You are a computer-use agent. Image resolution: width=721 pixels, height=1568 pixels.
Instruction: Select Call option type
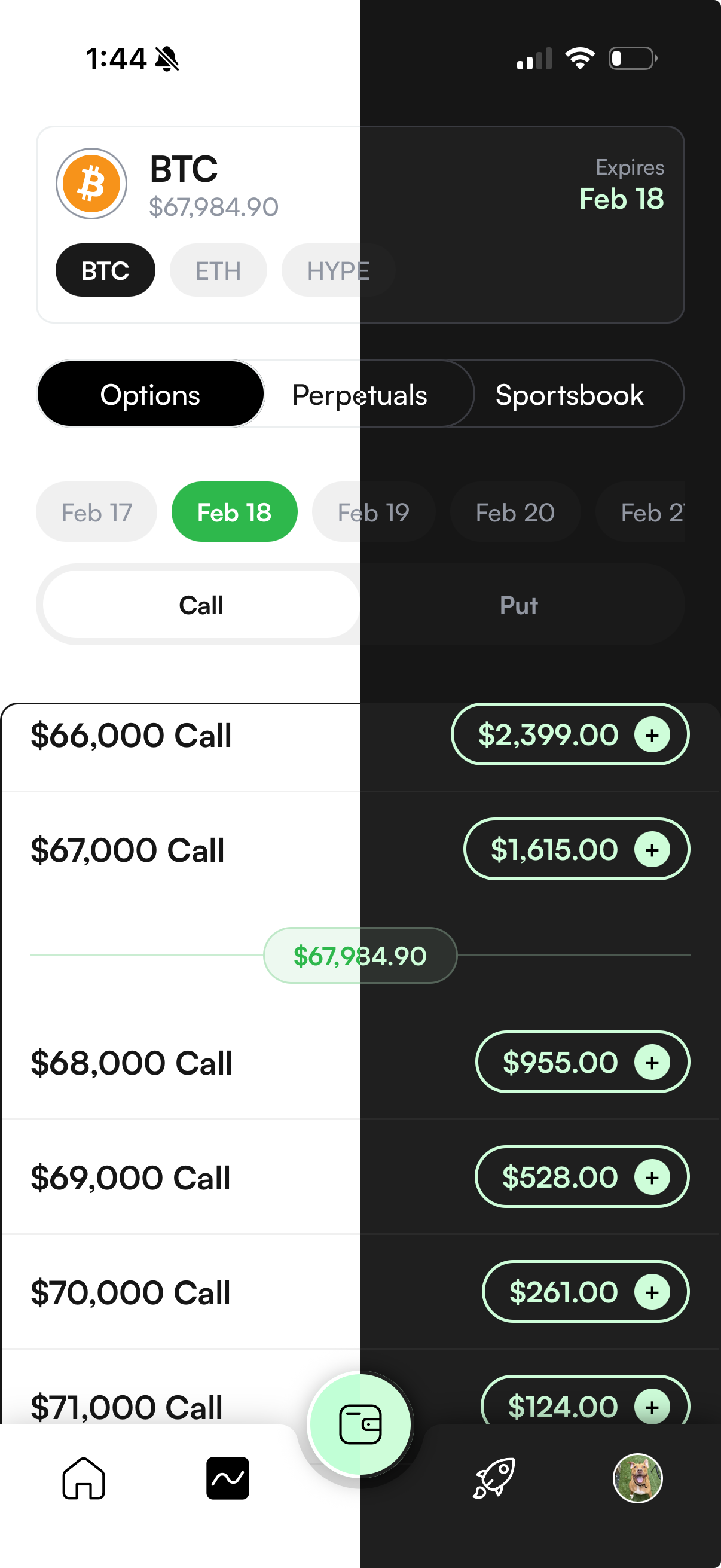(201, 605)
